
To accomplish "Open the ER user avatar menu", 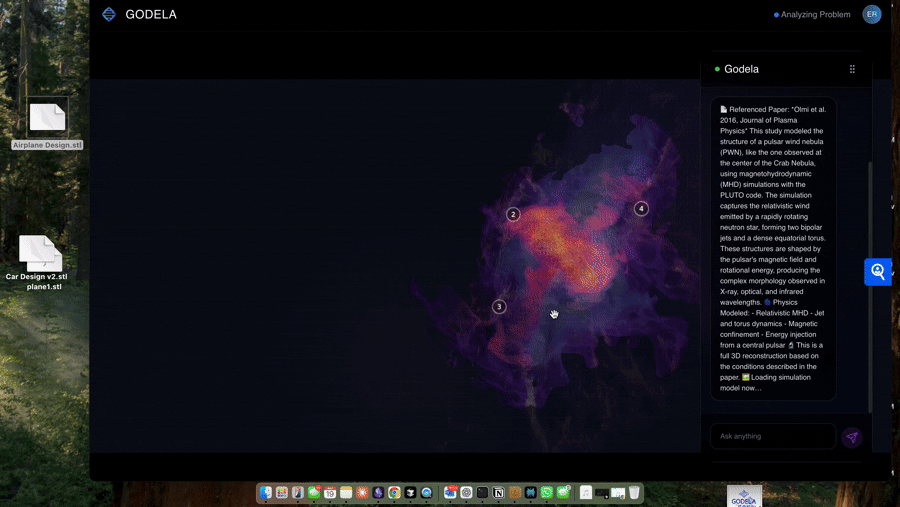I will pyautogui.click(x=871, y=14).
